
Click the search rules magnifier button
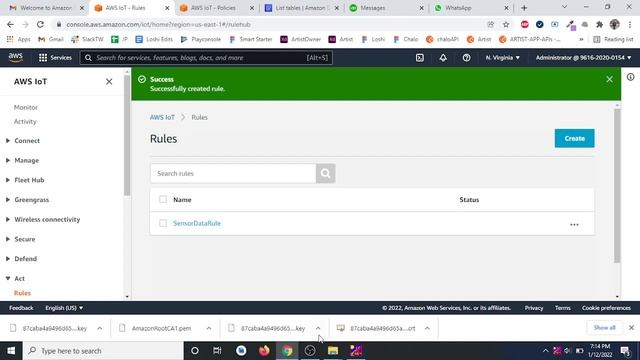tap(325, 173)
